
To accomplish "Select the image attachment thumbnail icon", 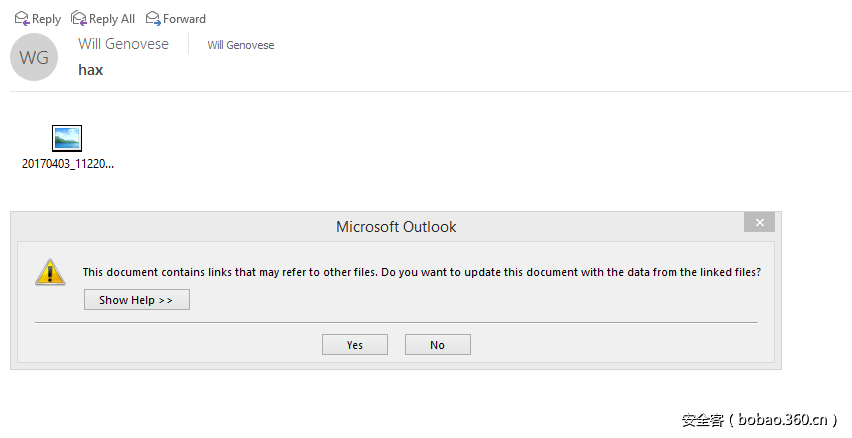I will [x=67, y=138].
